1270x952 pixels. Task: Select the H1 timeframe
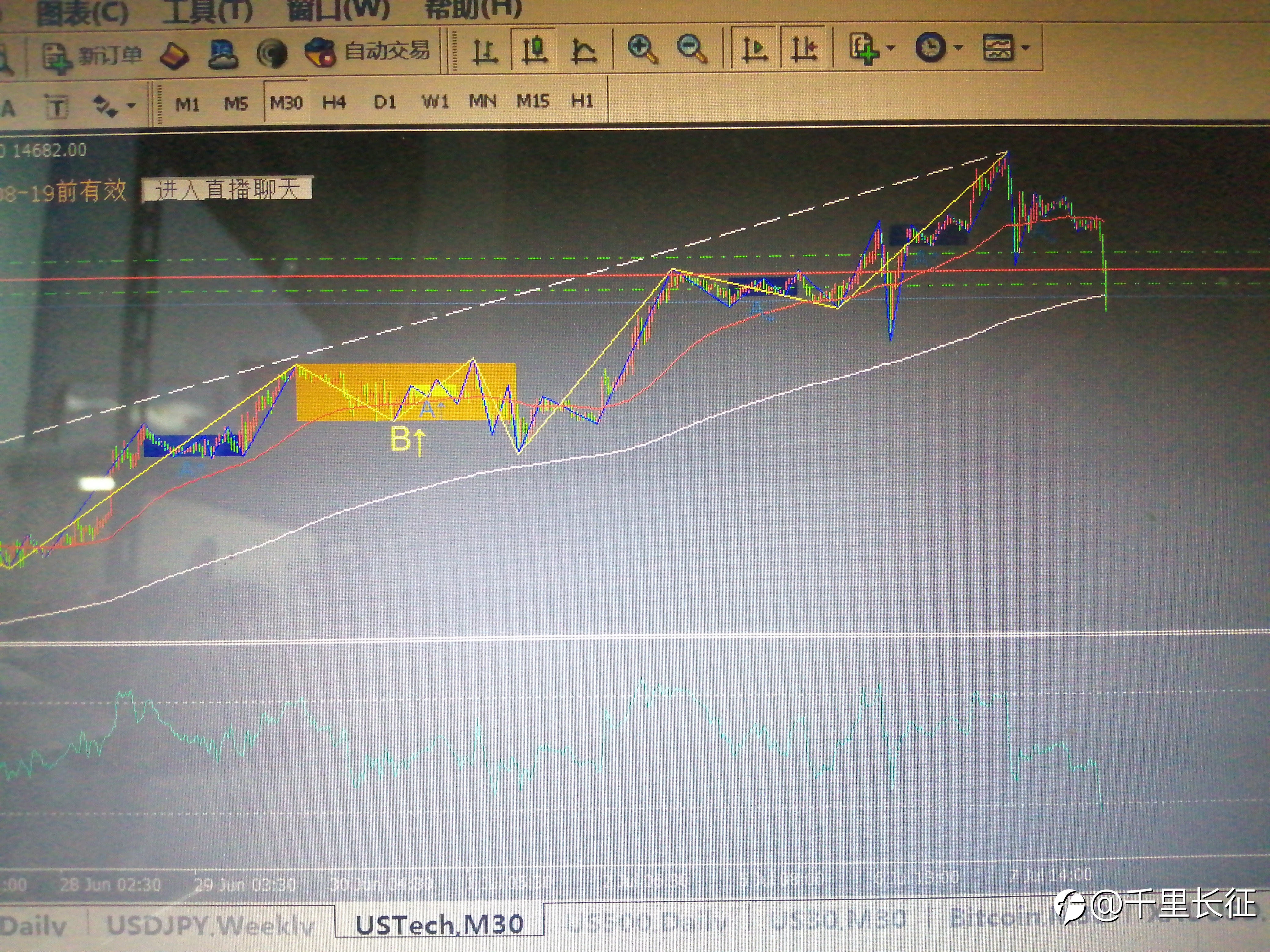coord(582,101)
